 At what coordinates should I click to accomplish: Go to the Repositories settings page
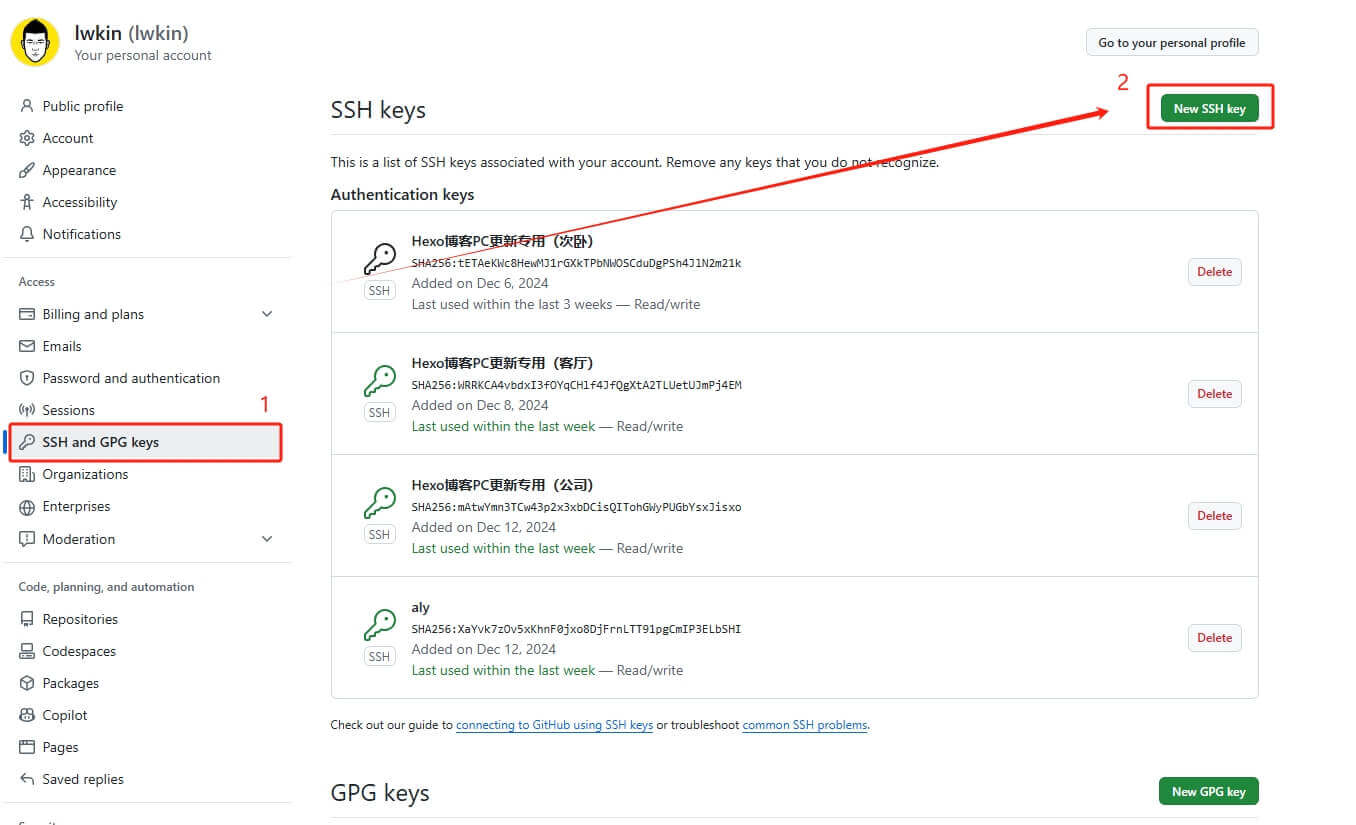click(x=80, y=619)
